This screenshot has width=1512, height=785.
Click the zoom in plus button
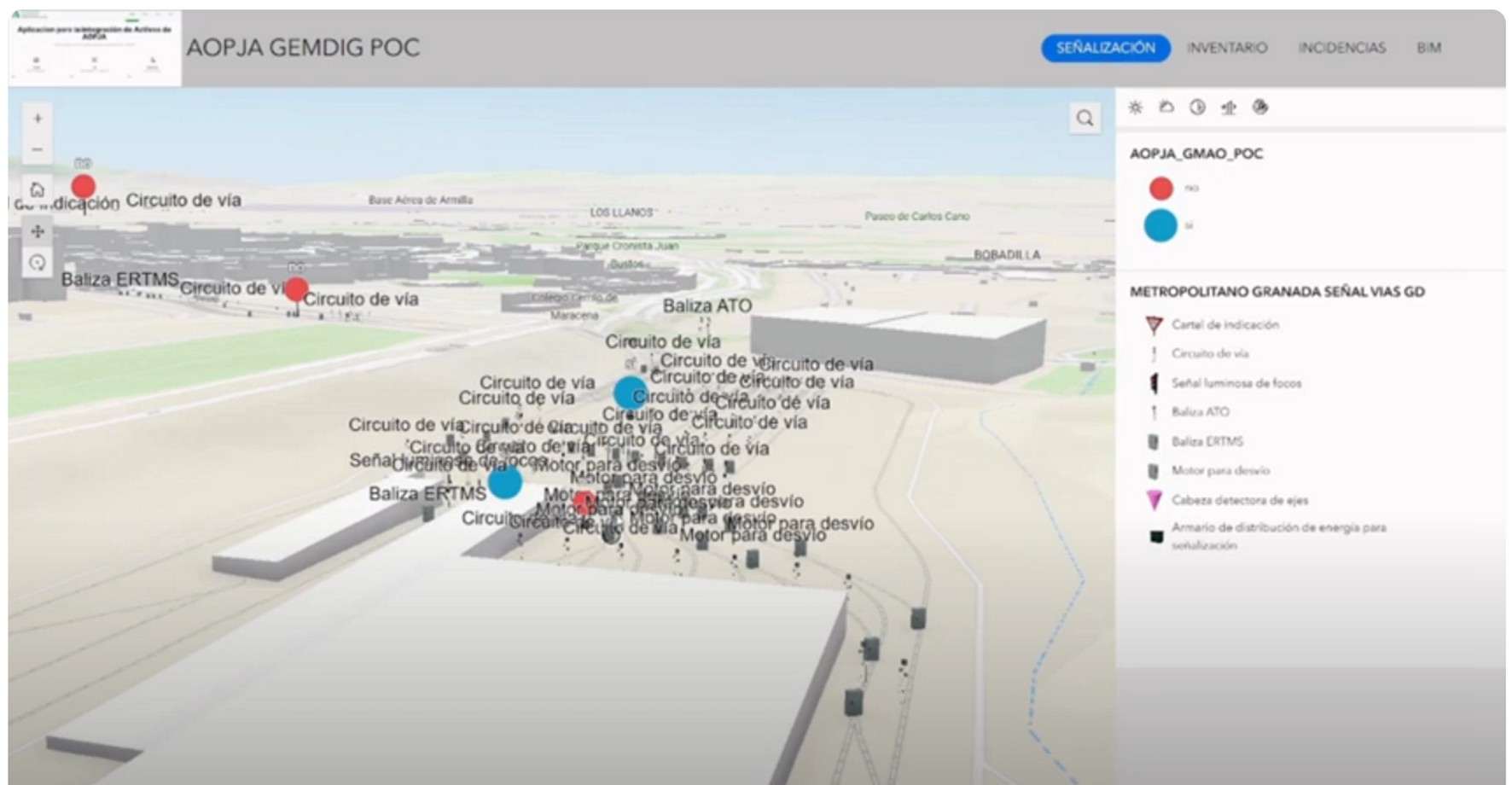point(37,117)
